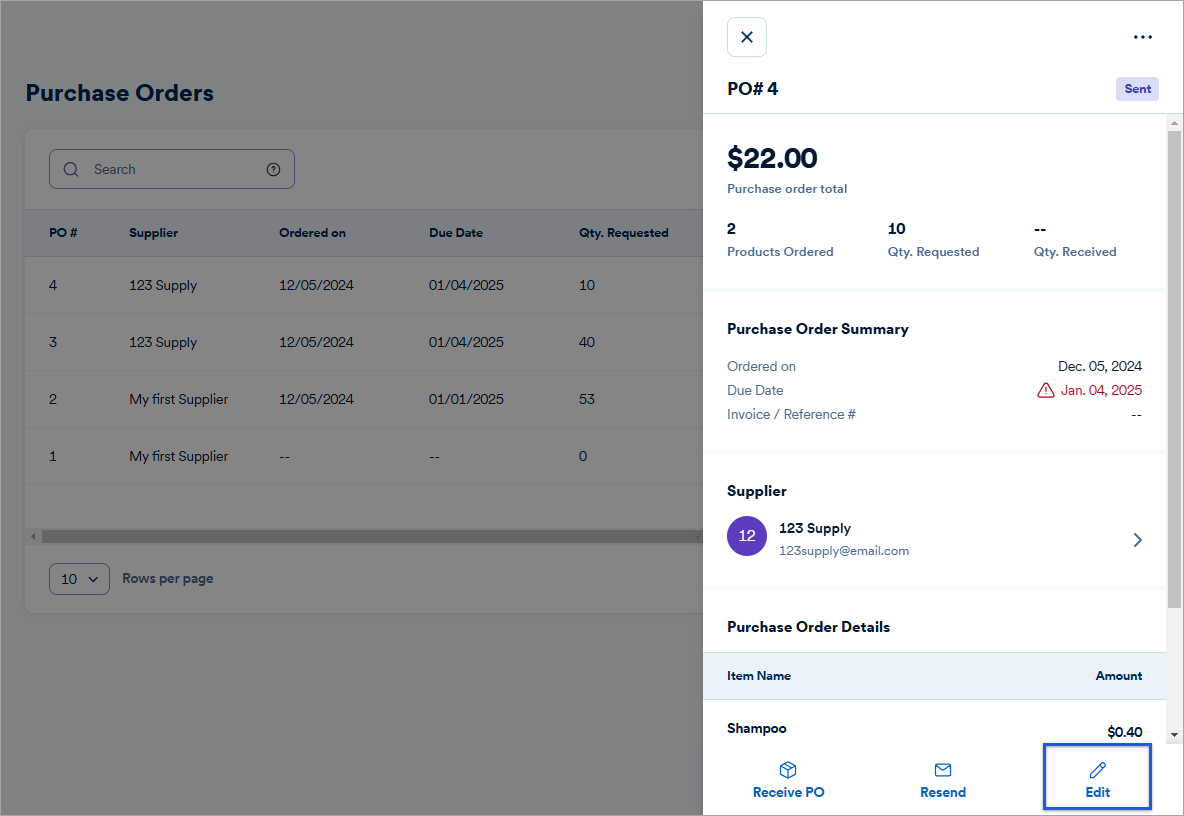Sort by the Supplier column header

point(153,232)
